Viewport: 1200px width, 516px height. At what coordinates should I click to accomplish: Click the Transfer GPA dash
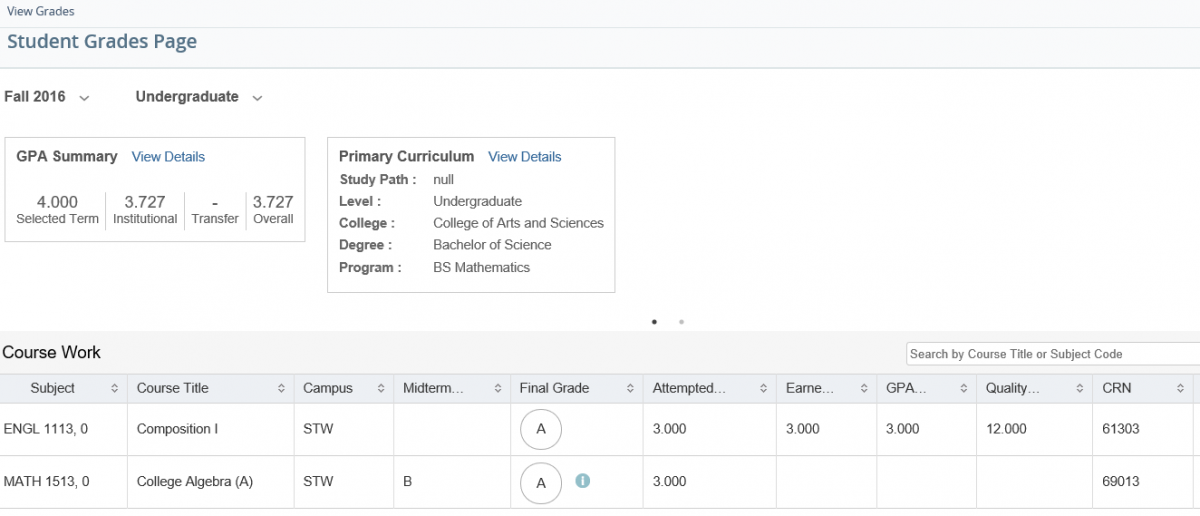215,202
